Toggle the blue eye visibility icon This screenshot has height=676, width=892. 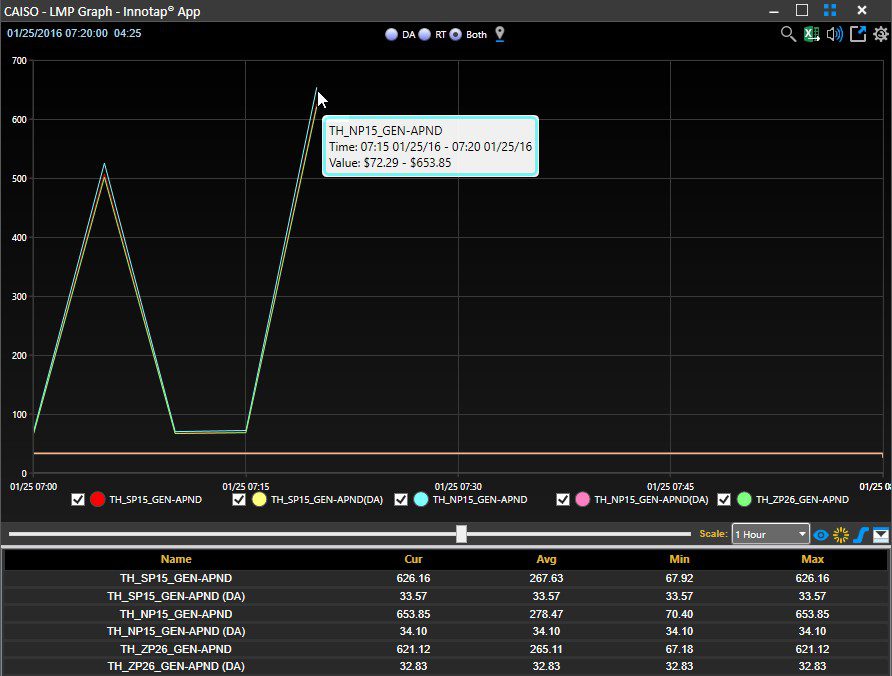[820, 535]
